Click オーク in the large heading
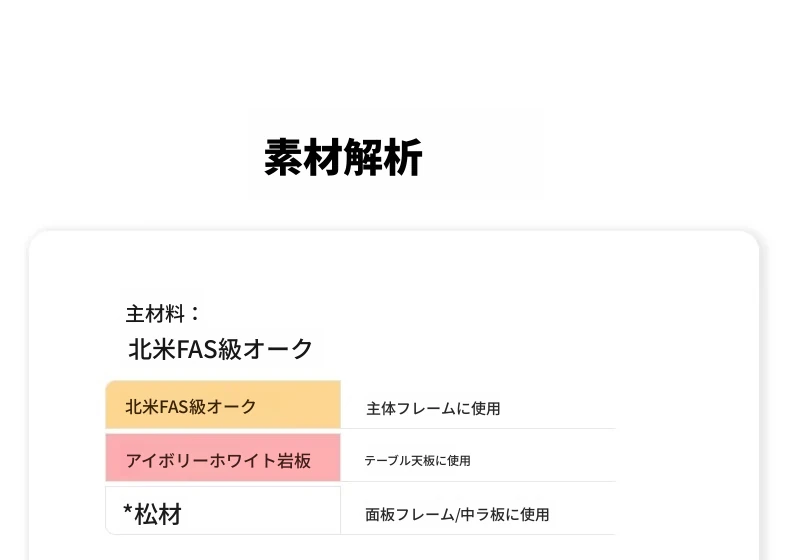 [x=278, y=349]
